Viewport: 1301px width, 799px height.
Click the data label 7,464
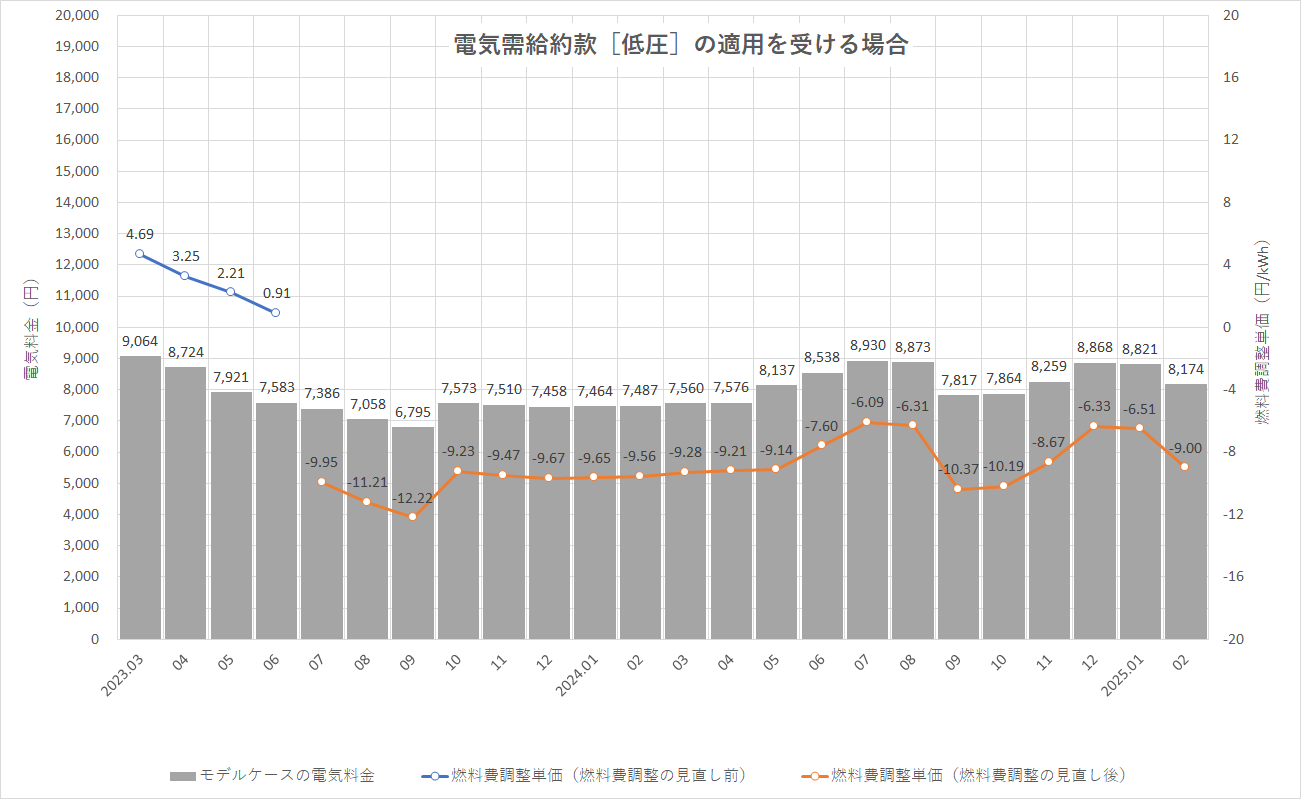click(x=594, y=391)
